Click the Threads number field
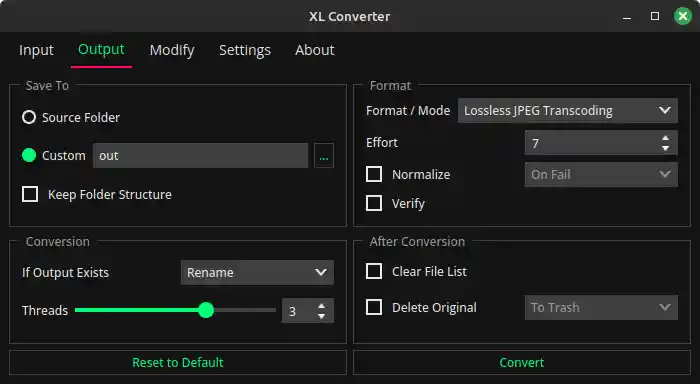 (x=308, y=310)
